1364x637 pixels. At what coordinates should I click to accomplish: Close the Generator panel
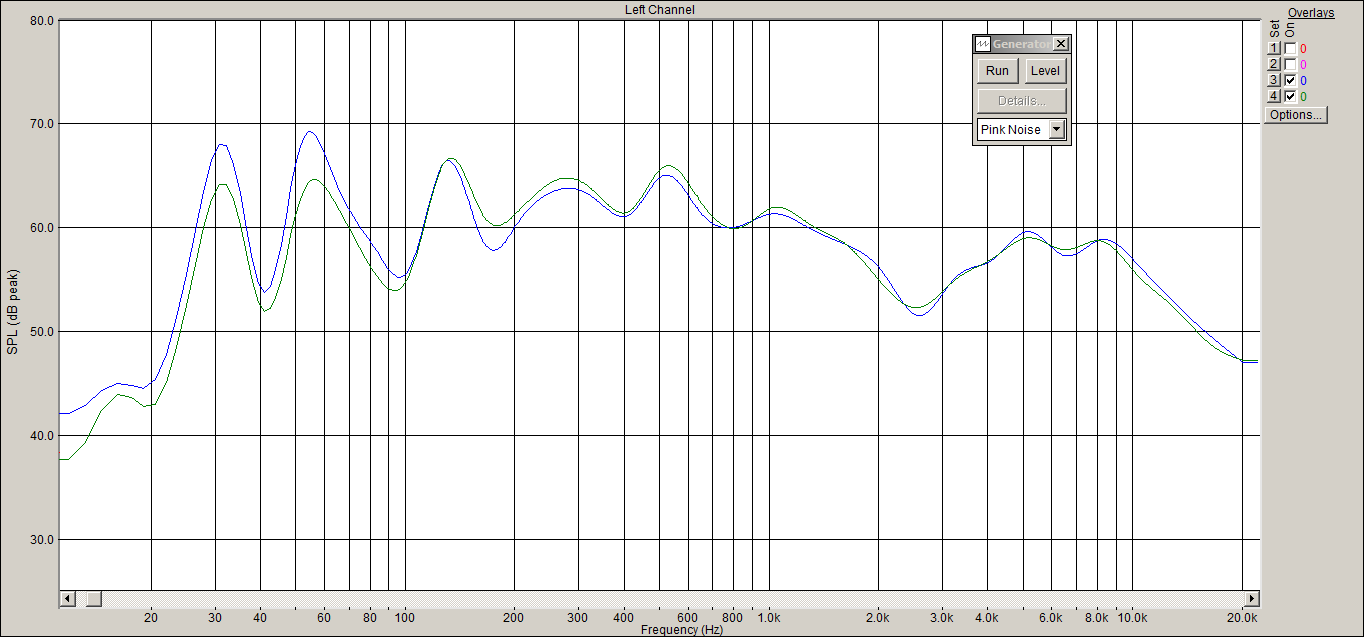click(1061, 44)
